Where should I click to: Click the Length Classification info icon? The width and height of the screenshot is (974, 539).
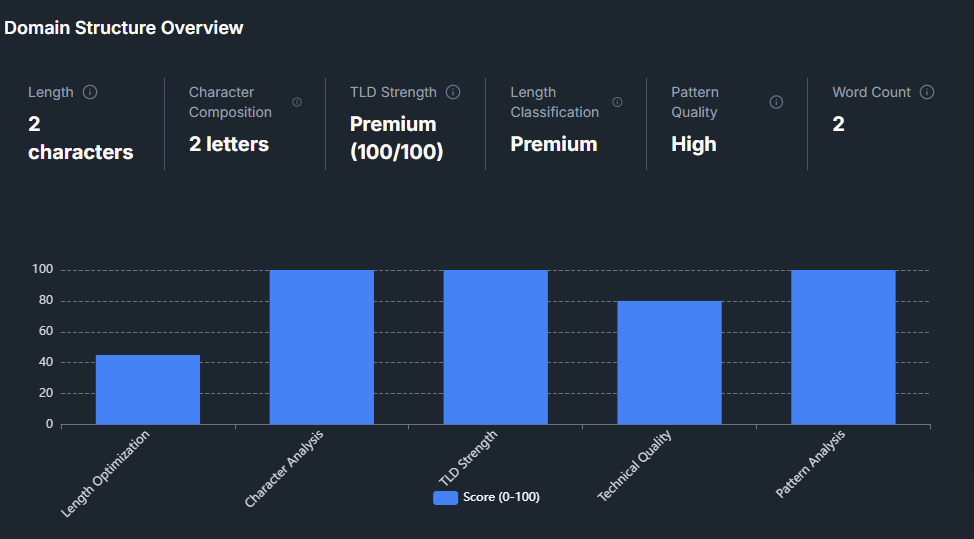[617, 102]
